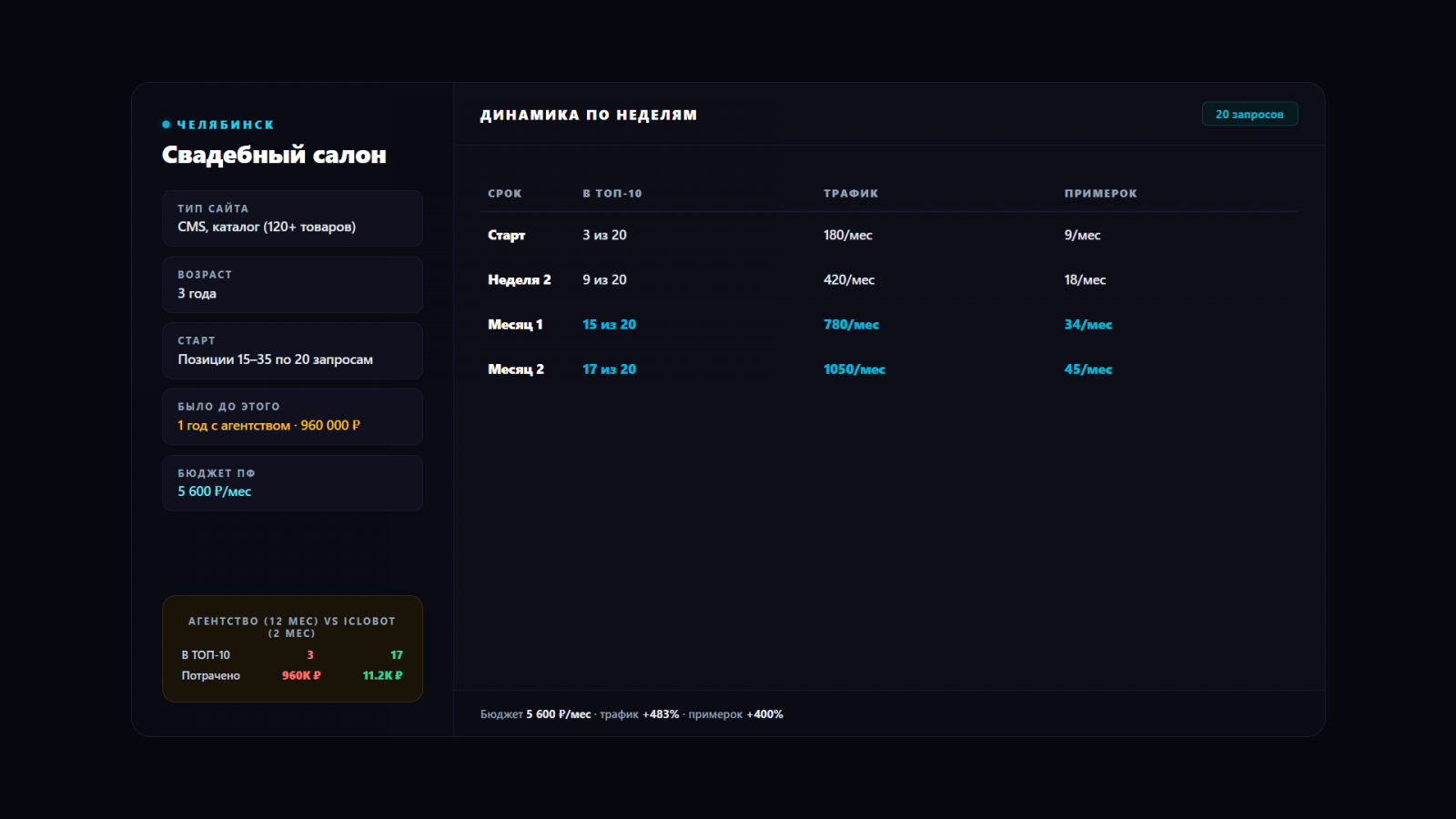Click the "Бюджет ПФ" 5 600 ₽/мес card
This screenshot has width=1456, height=819.
[x=292, y=483]
